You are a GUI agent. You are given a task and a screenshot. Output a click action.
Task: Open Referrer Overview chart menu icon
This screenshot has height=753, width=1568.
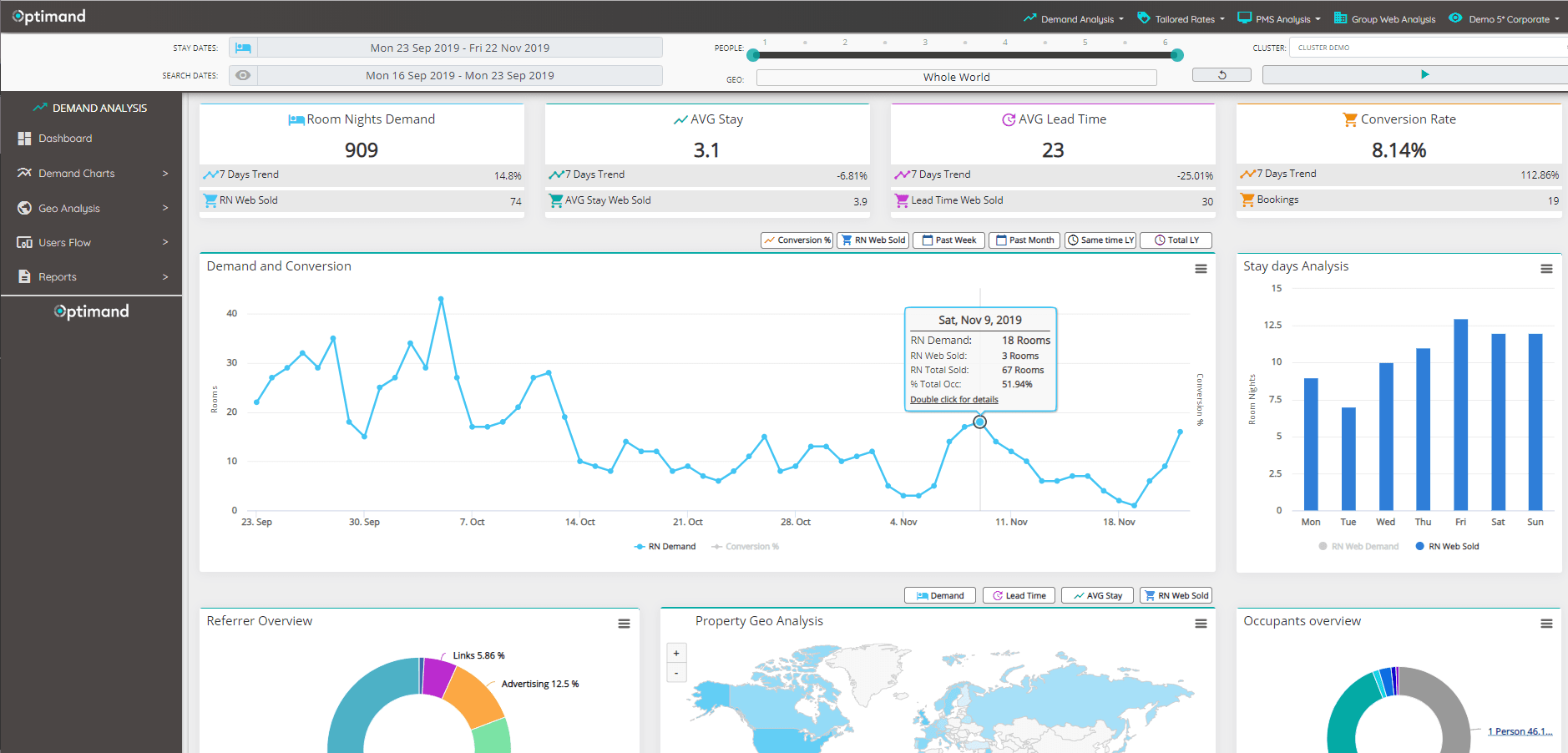(x=624, y=624)
